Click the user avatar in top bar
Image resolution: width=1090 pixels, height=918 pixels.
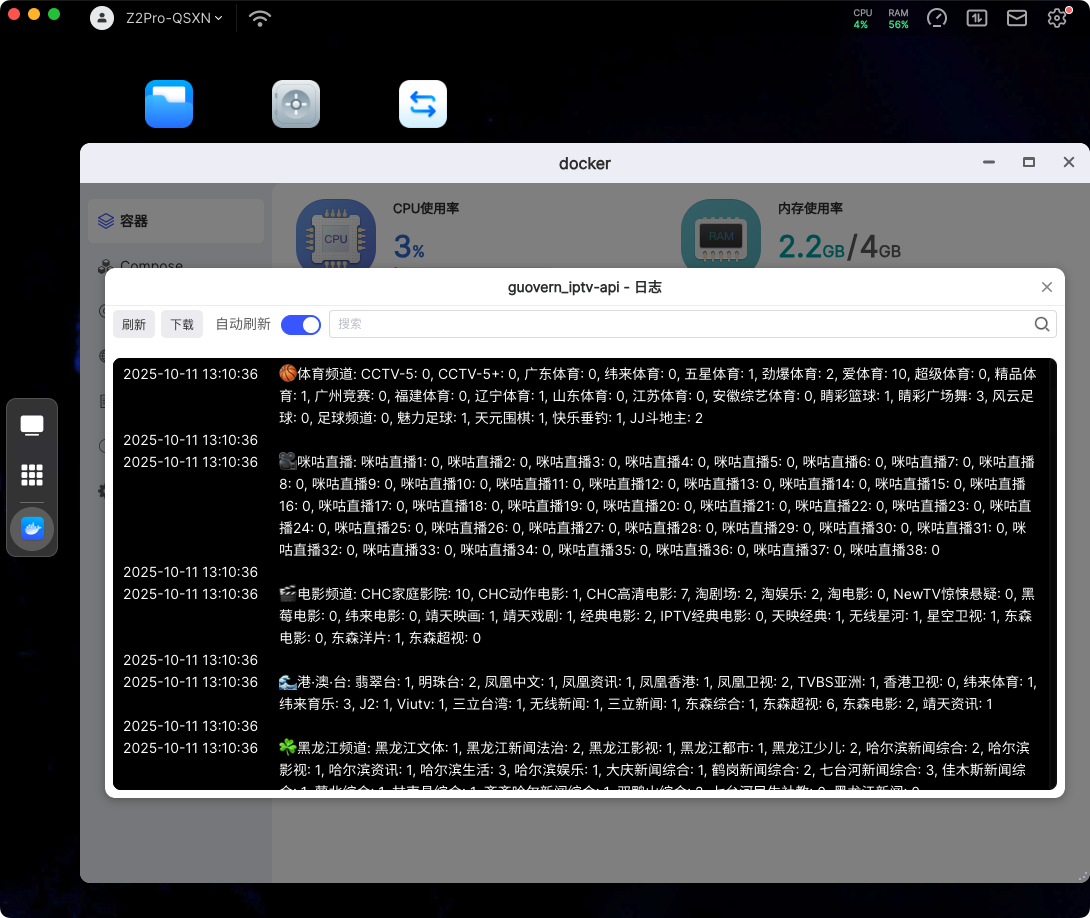click(102, 18)
